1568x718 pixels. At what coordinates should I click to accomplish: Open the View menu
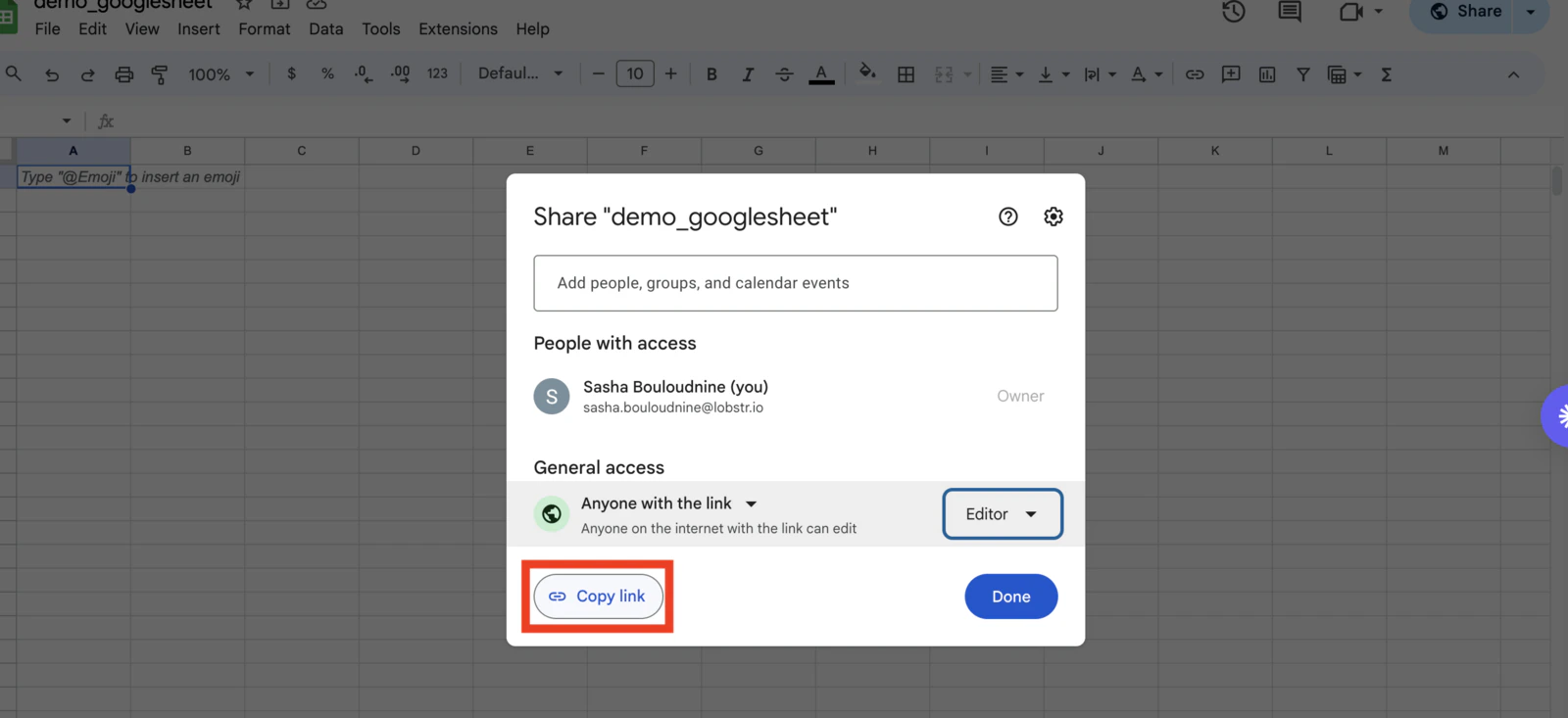[x=142, y=29]
